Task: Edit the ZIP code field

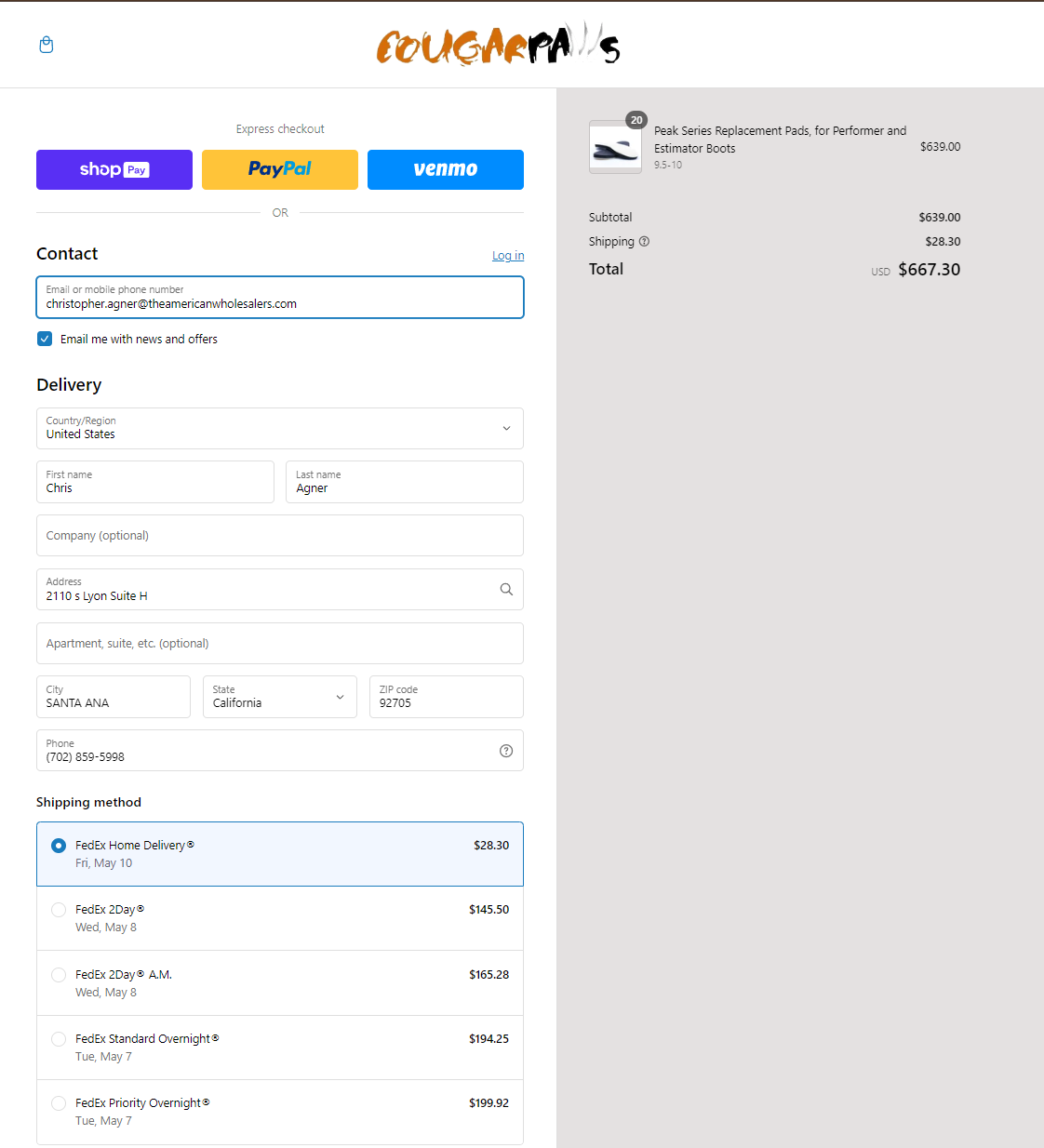Action: pyautogui.click(x=447, y=697)
